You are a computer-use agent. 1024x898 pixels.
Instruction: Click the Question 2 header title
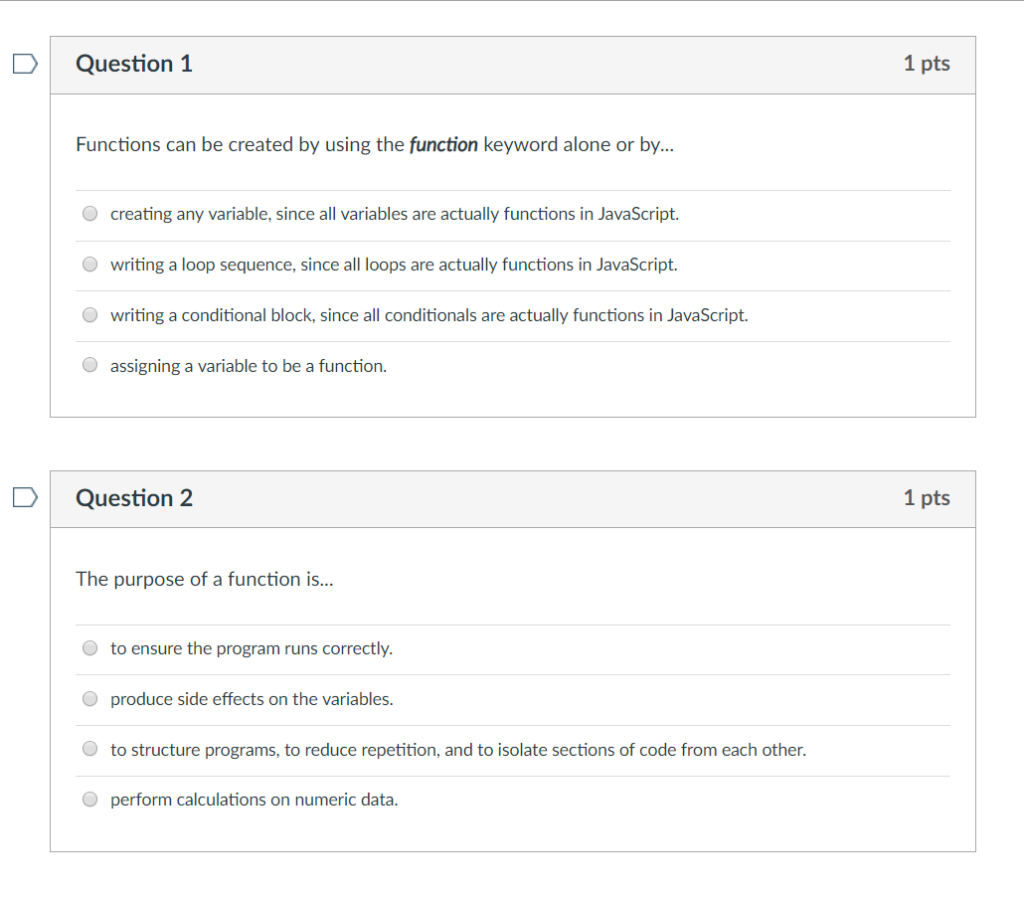pos(135,497)
